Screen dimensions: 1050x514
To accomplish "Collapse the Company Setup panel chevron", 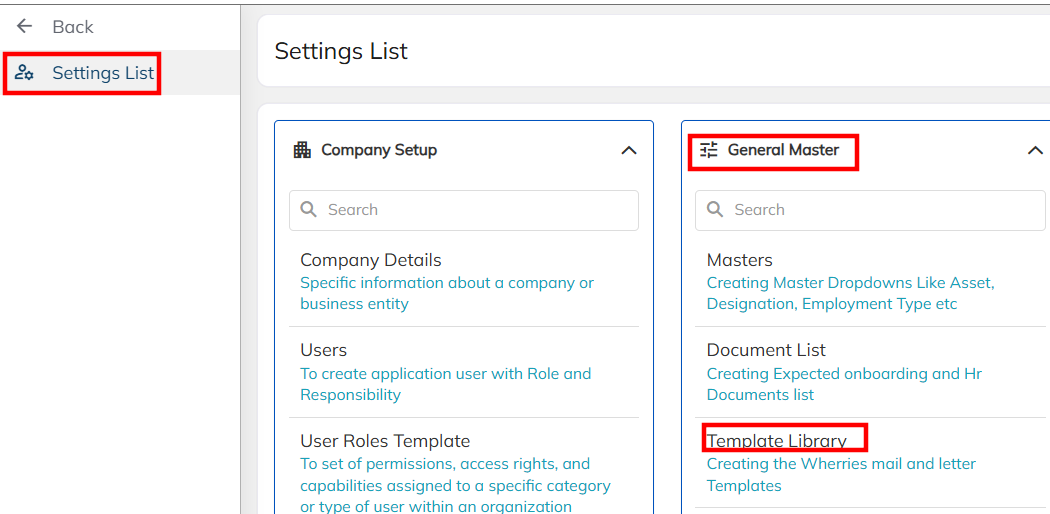I will coord(629,151).
